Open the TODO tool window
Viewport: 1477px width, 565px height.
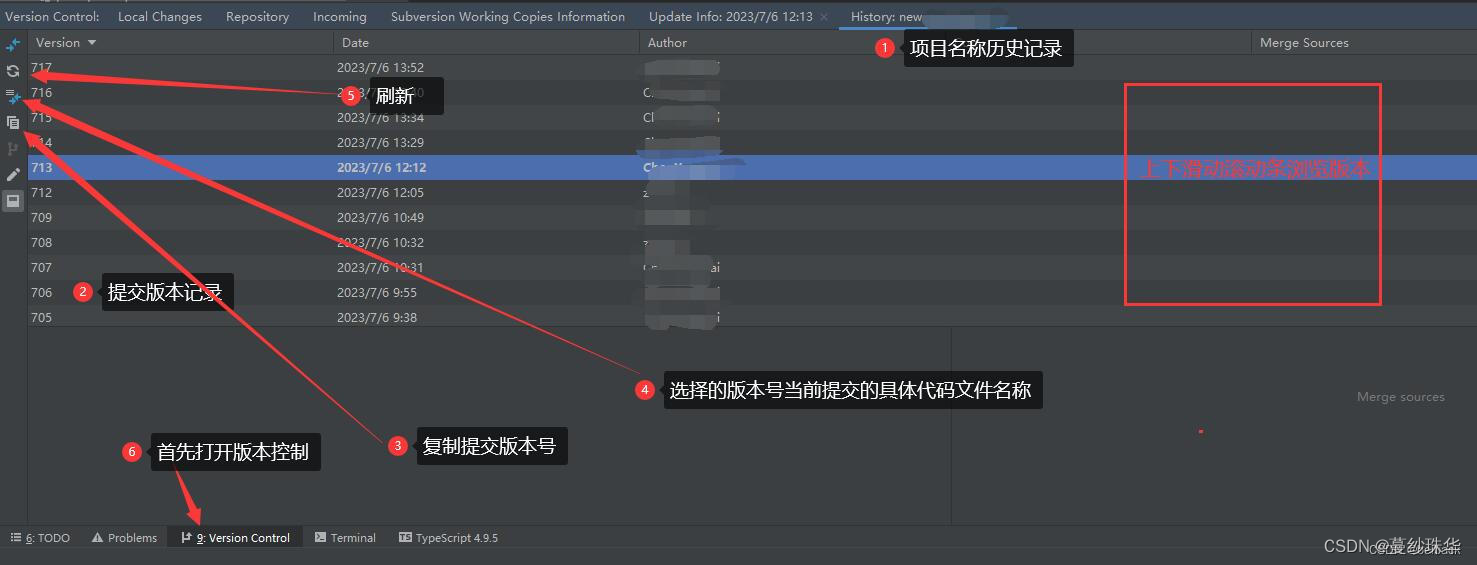[40, 537]
